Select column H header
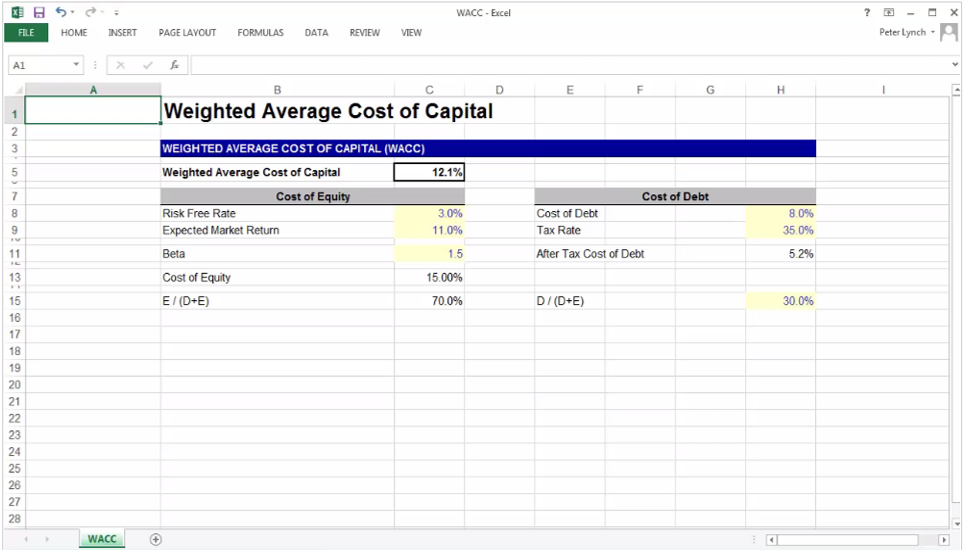 781,90
